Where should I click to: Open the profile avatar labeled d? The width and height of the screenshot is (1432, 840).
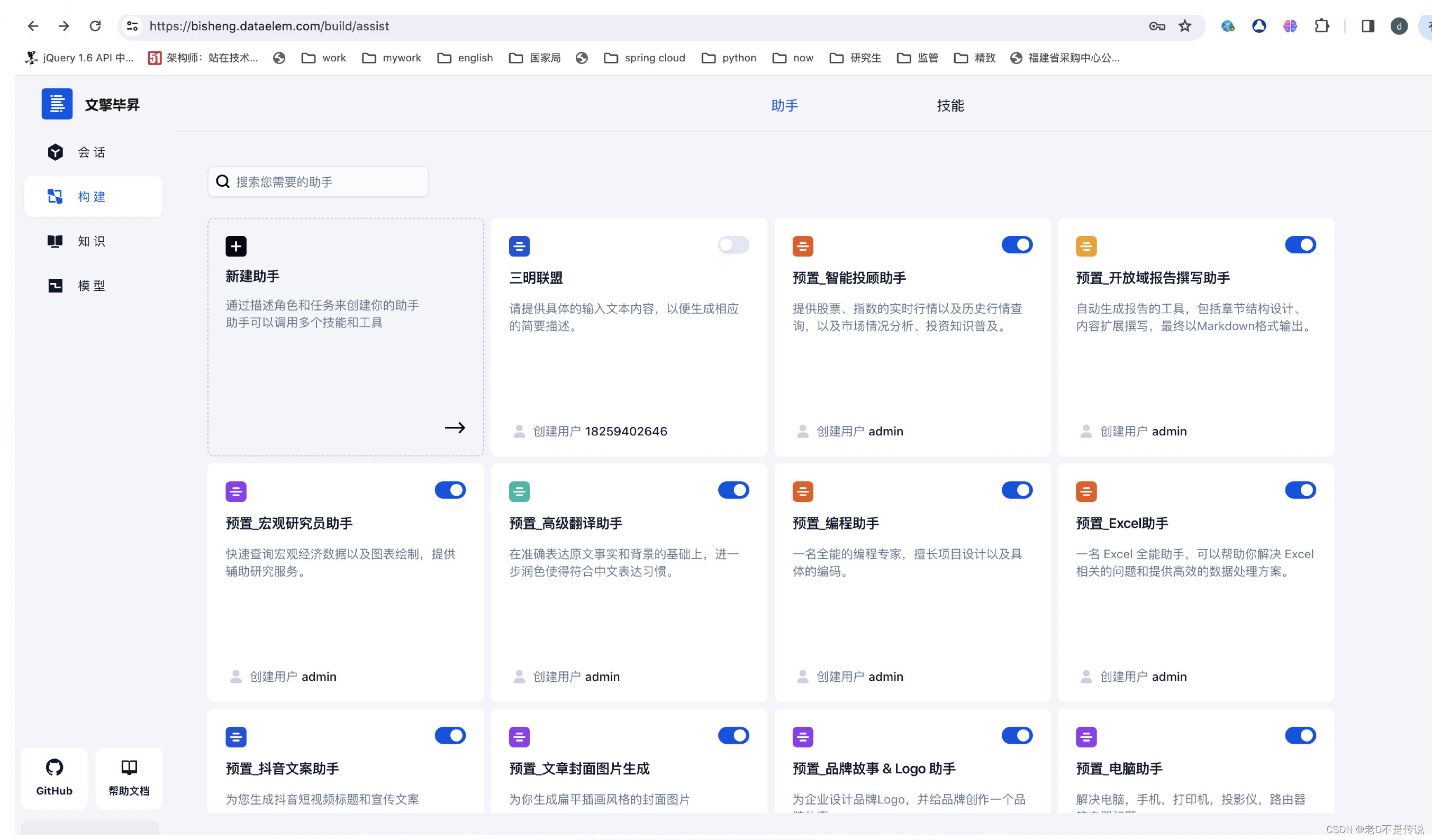click(x=1399, y=26)
